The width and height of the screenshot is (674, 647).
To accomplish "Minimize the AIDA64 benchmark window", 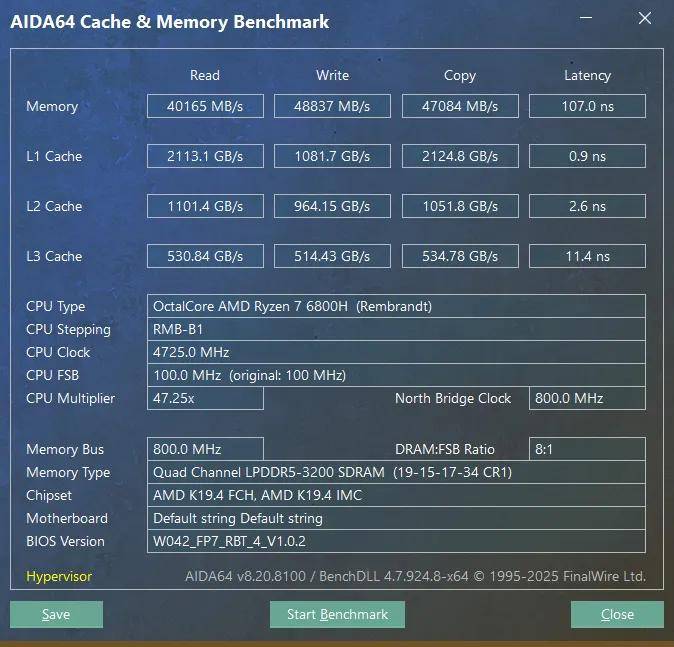I will [x=586, y=18].
